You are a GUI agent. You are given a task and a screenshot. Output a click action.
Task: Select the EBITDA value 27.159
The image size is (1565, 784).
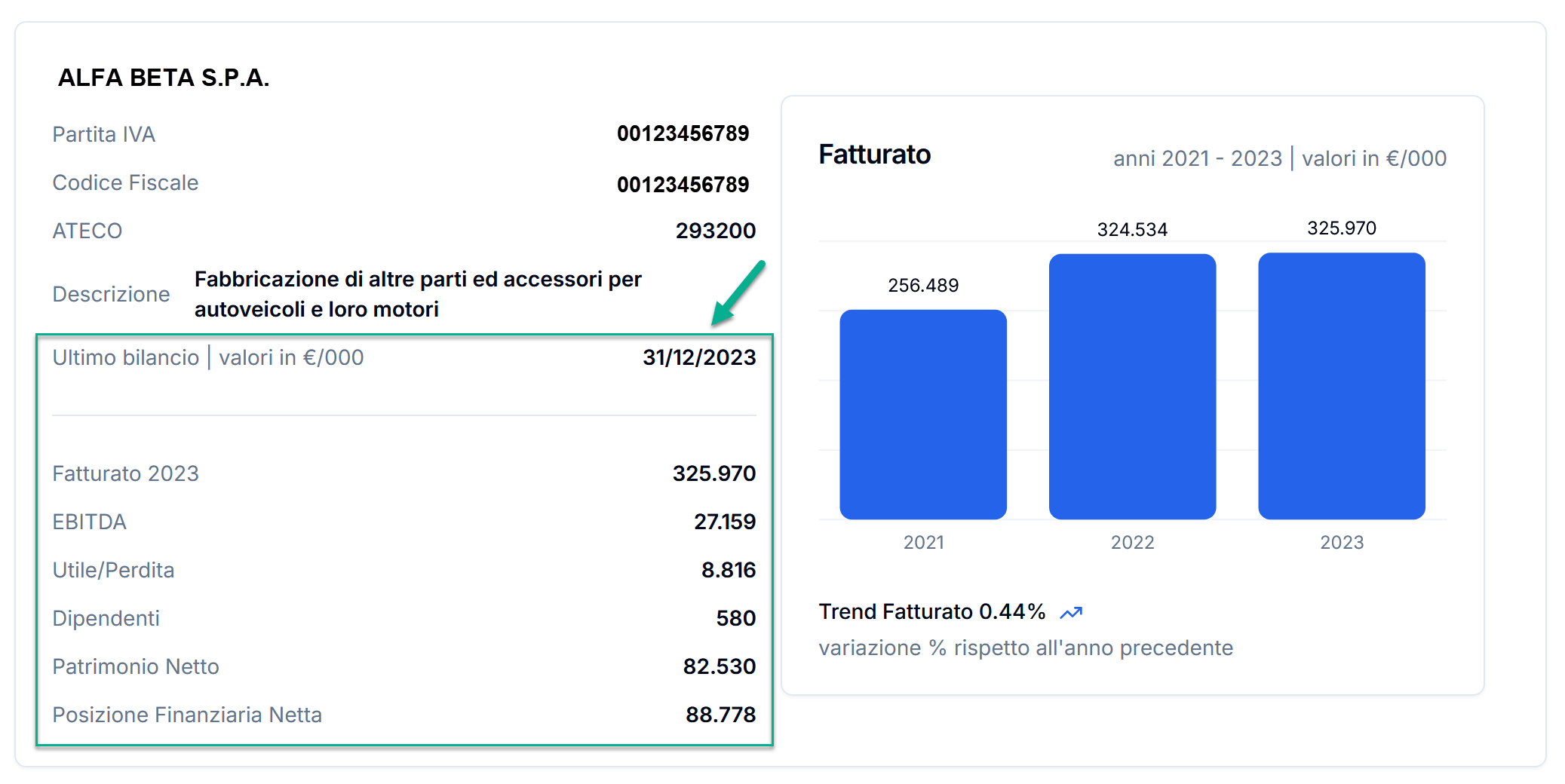[725, 522]
